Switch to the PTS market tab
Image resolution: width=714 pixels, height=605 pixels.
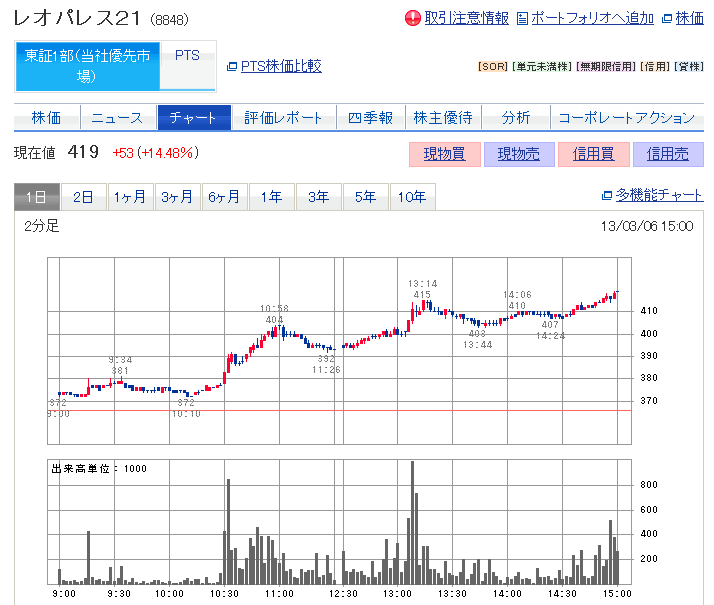[187, 56]
